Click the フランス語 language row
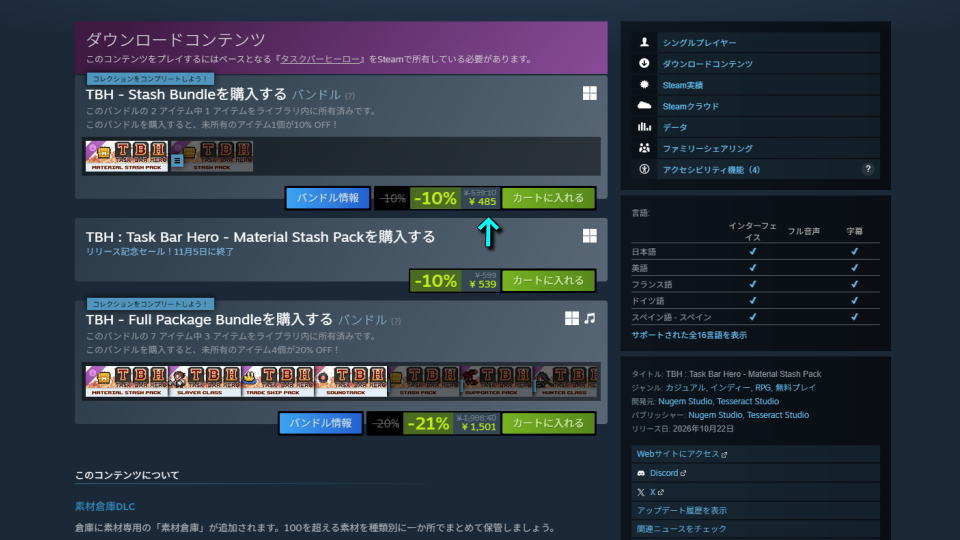 (x=756, y=284)
